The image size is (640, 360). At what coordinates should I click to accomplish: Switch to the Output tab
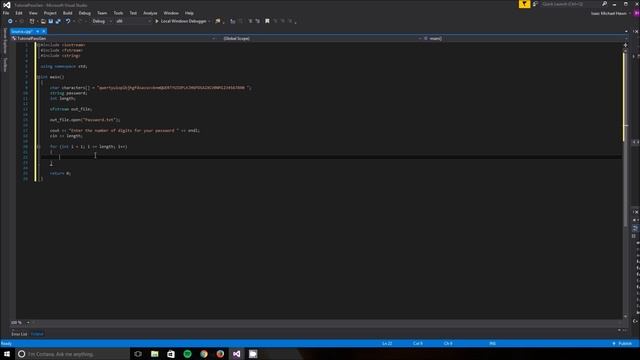tap(37, 334)
